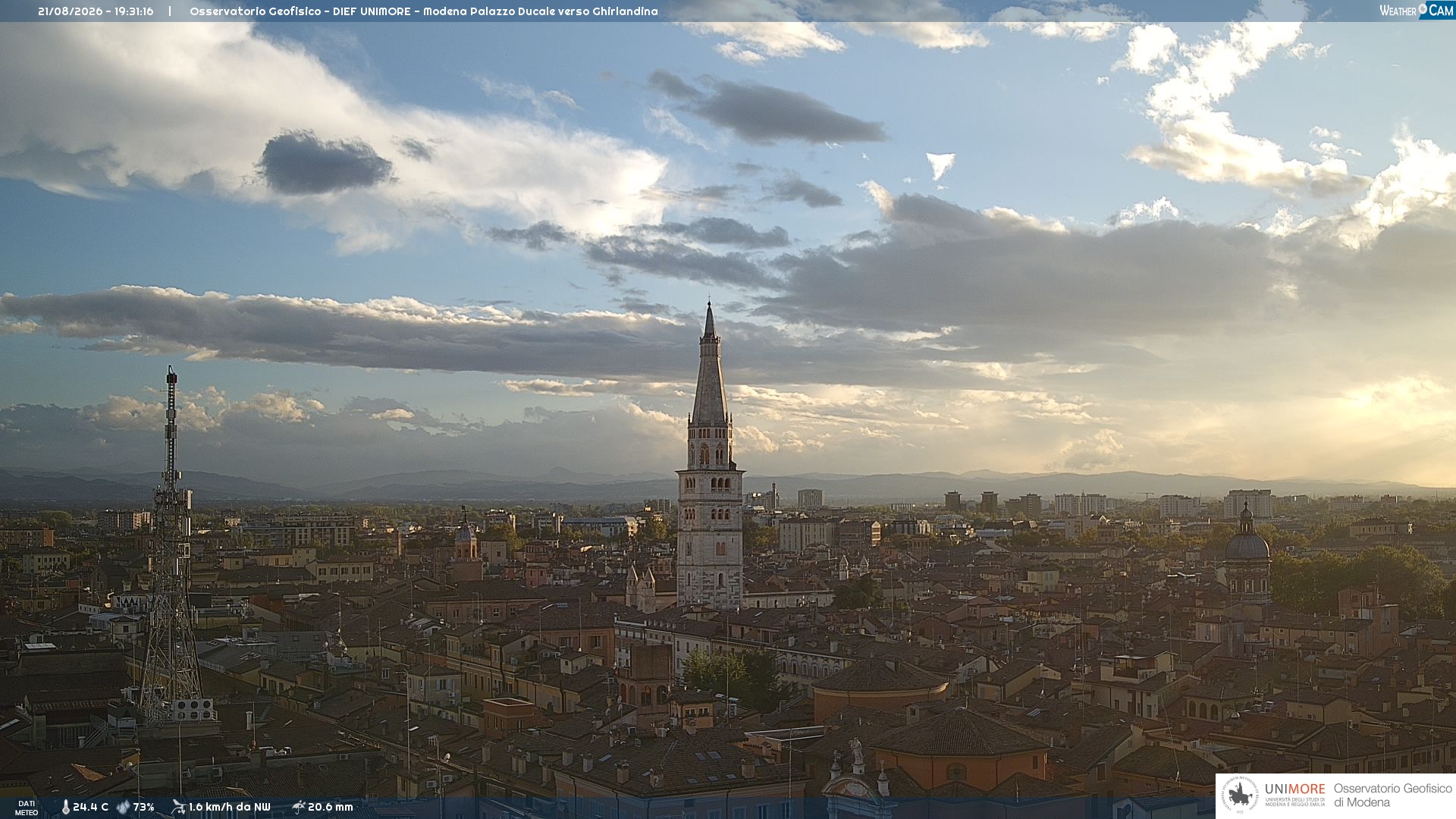Click the 24.4 C temperature reading

pos(90,807)
